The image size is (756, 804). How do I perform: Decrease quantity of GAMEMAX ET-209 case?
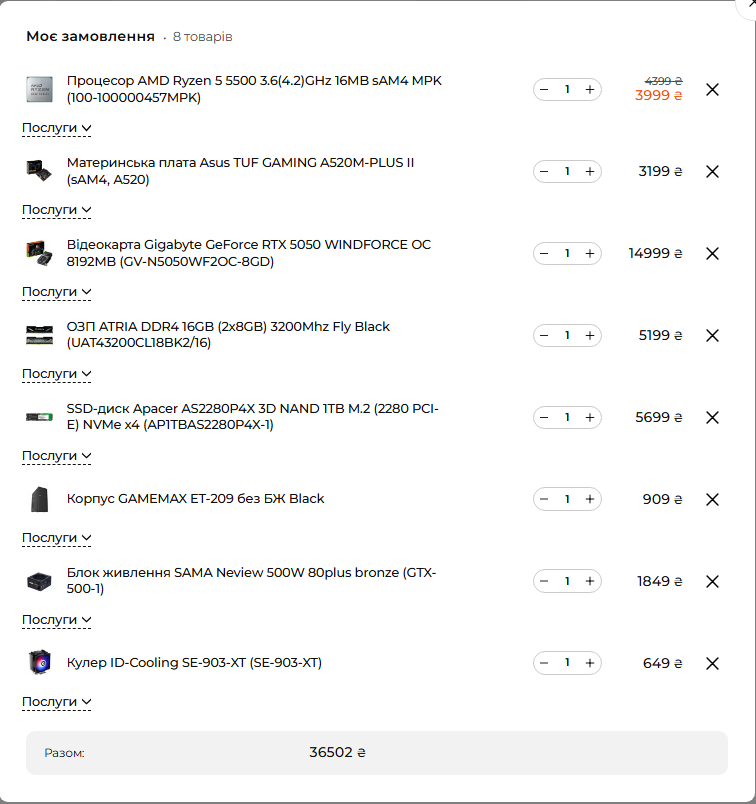[x=544, y=499]
